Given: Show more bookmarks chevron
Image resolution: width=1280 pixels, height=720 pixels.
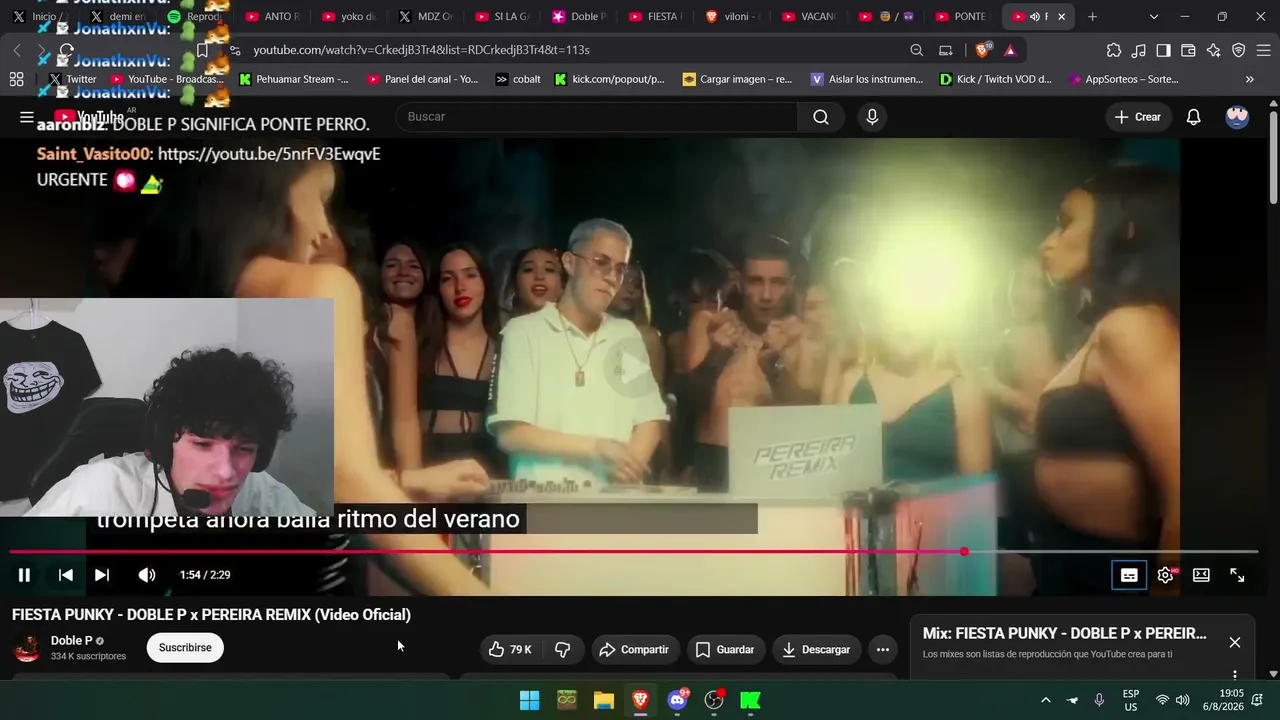Looking at the screenshot, I should 1250,79.
